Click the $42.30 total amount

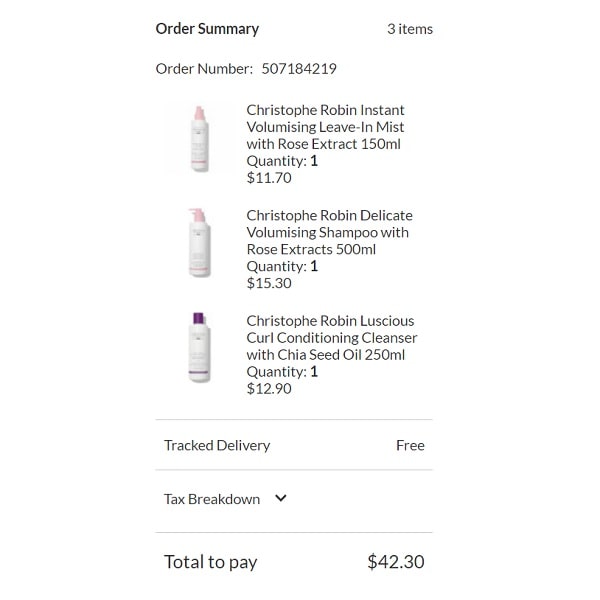(396, 562)
